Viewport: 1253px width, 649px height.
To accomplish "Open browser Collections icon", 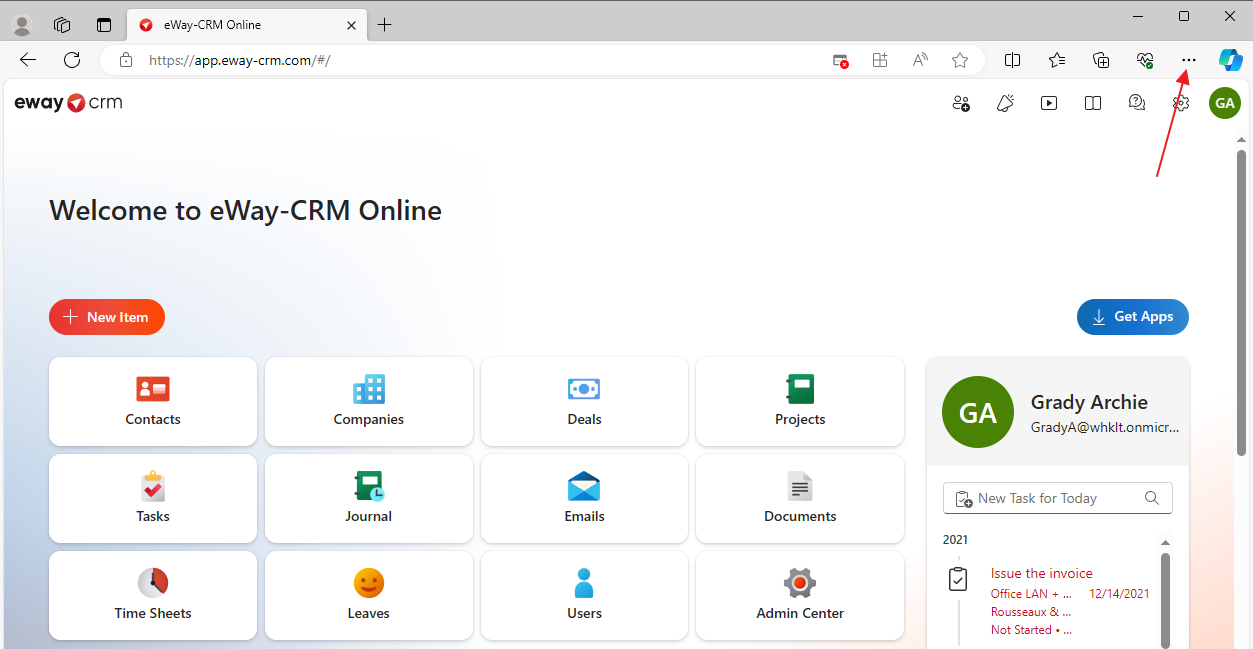I will [1101, 60].
